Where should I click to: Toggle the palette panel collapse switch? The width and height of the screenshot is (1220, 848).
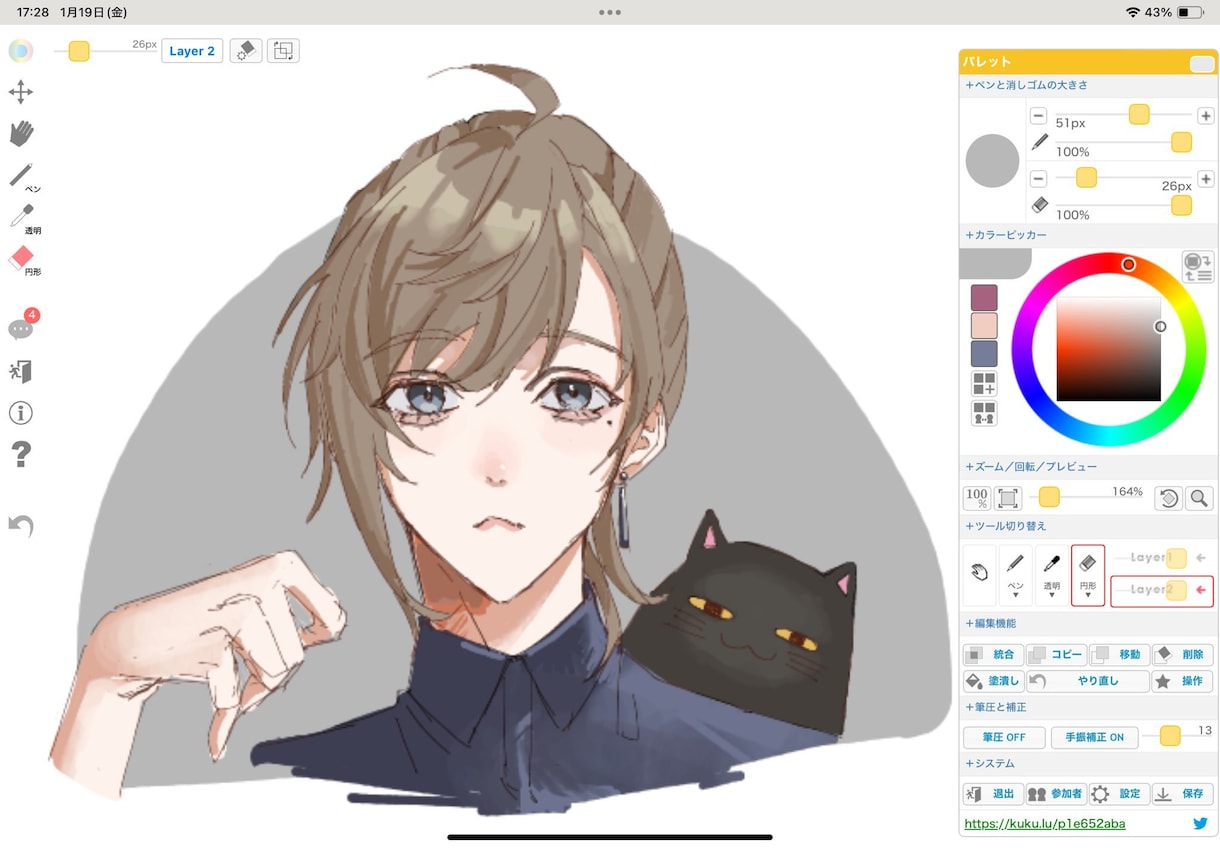coord(1201,64)
